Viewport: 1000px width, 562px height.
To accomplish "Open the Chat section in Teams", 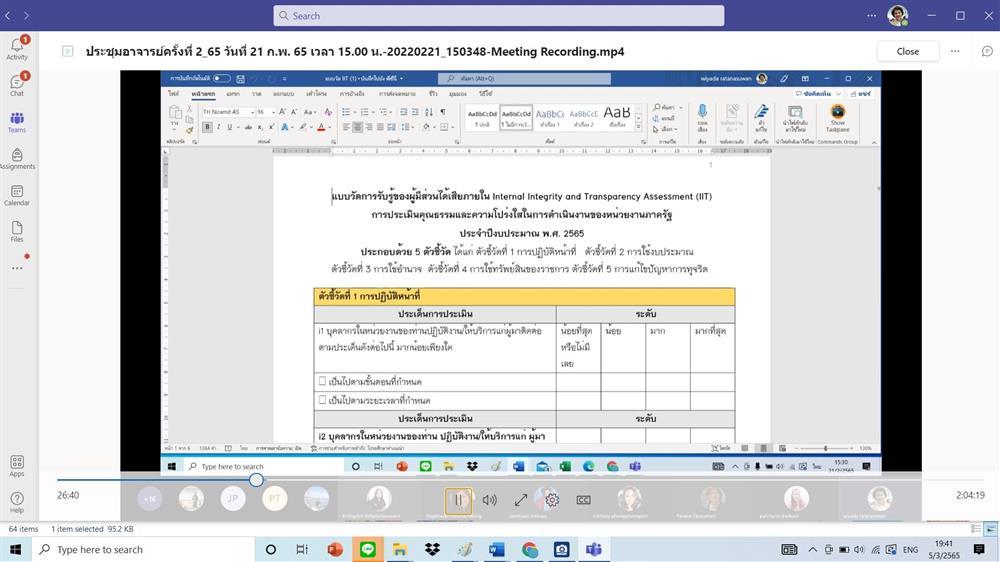I will click(x=17, y=85).
